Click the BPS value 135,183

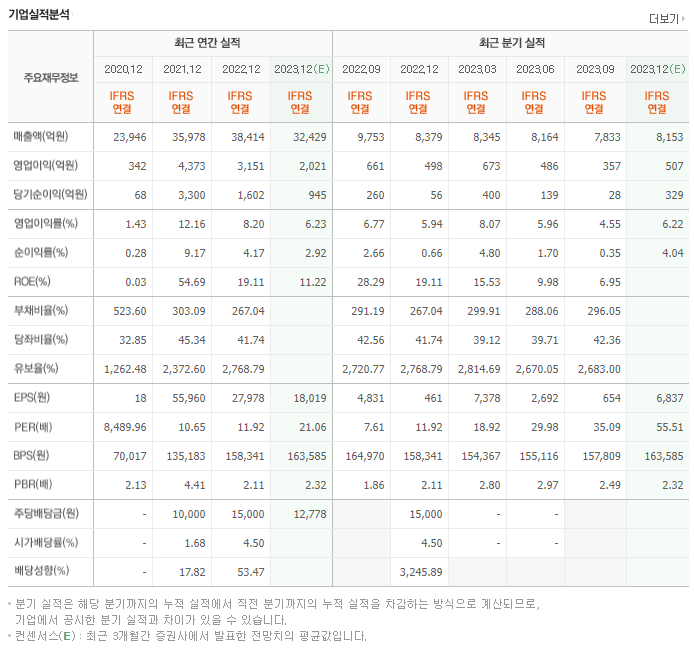(x=186, y=456)
